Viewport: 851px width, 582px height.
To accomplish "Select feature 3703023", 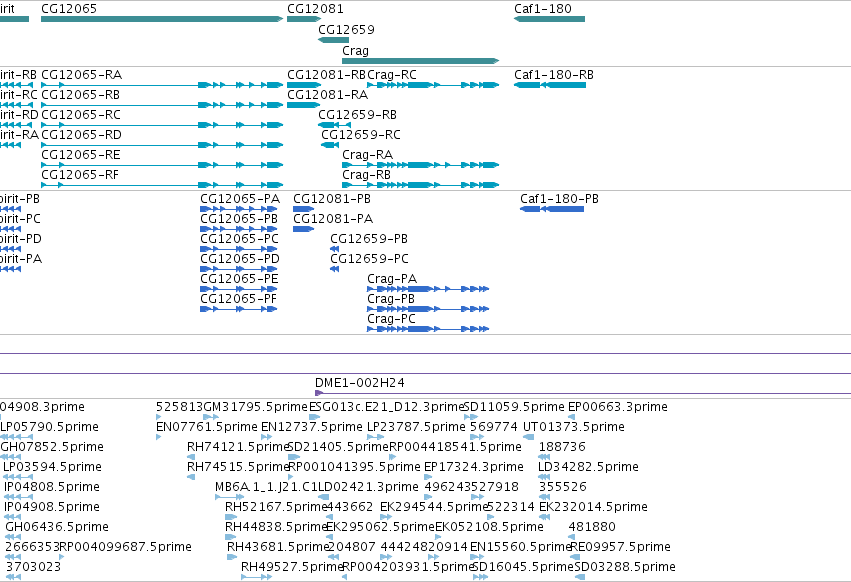I will point(33,567).
